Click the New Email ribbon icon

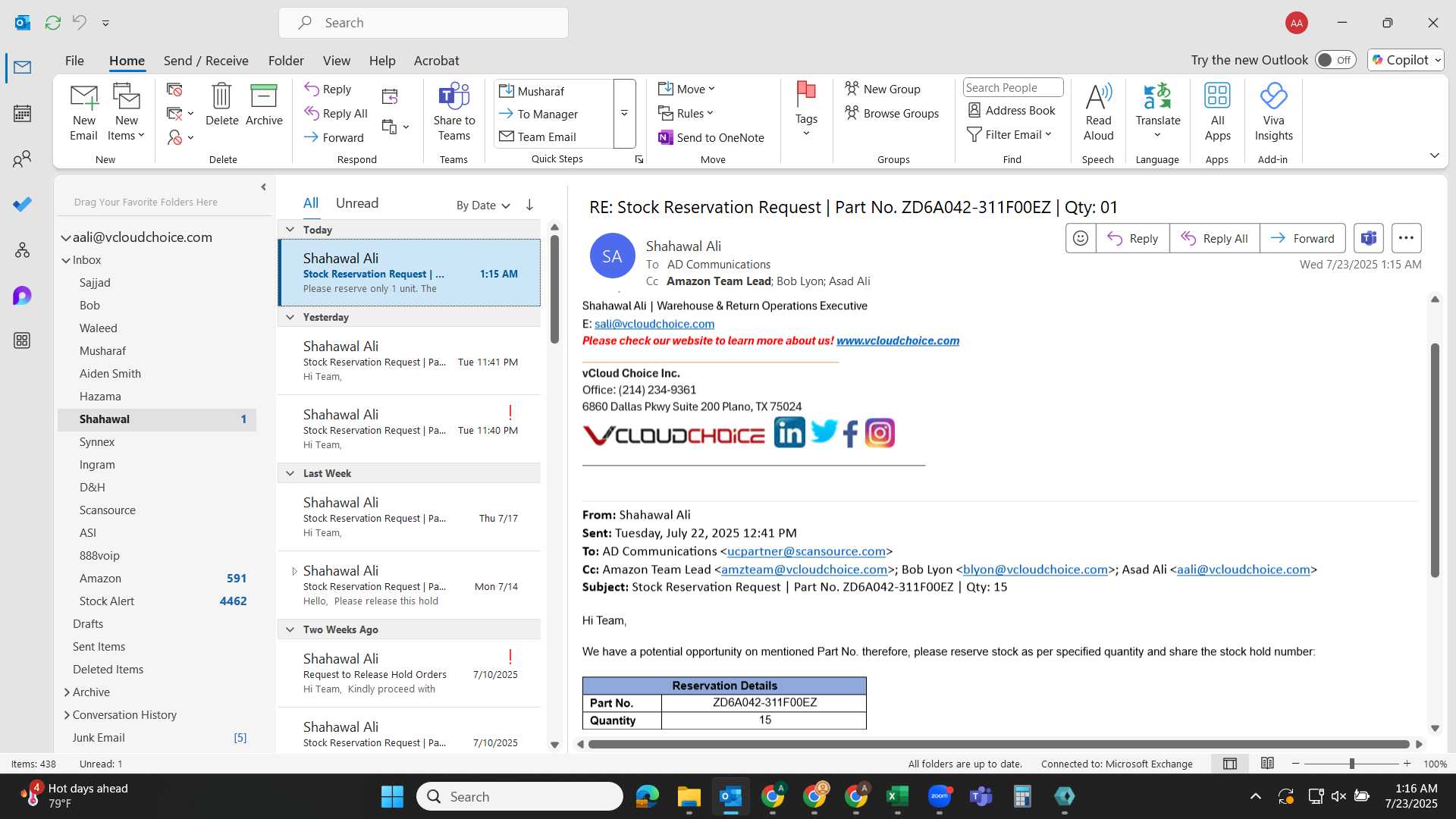(x=83, y=112)
